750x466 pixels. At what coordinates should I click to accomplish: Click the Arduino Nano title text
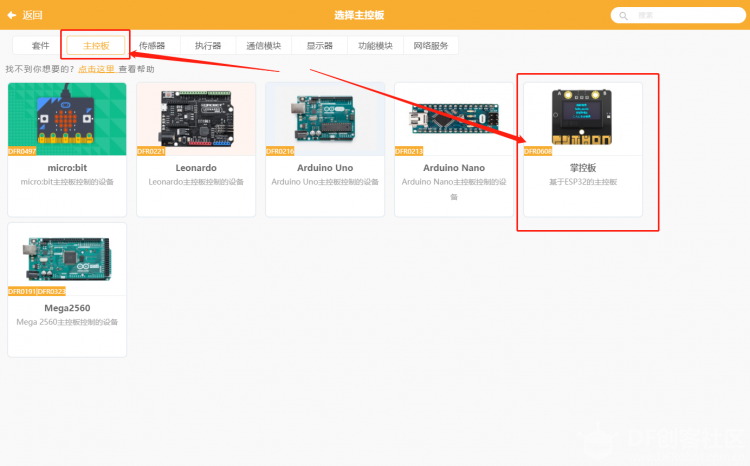[x=454, y=168]
